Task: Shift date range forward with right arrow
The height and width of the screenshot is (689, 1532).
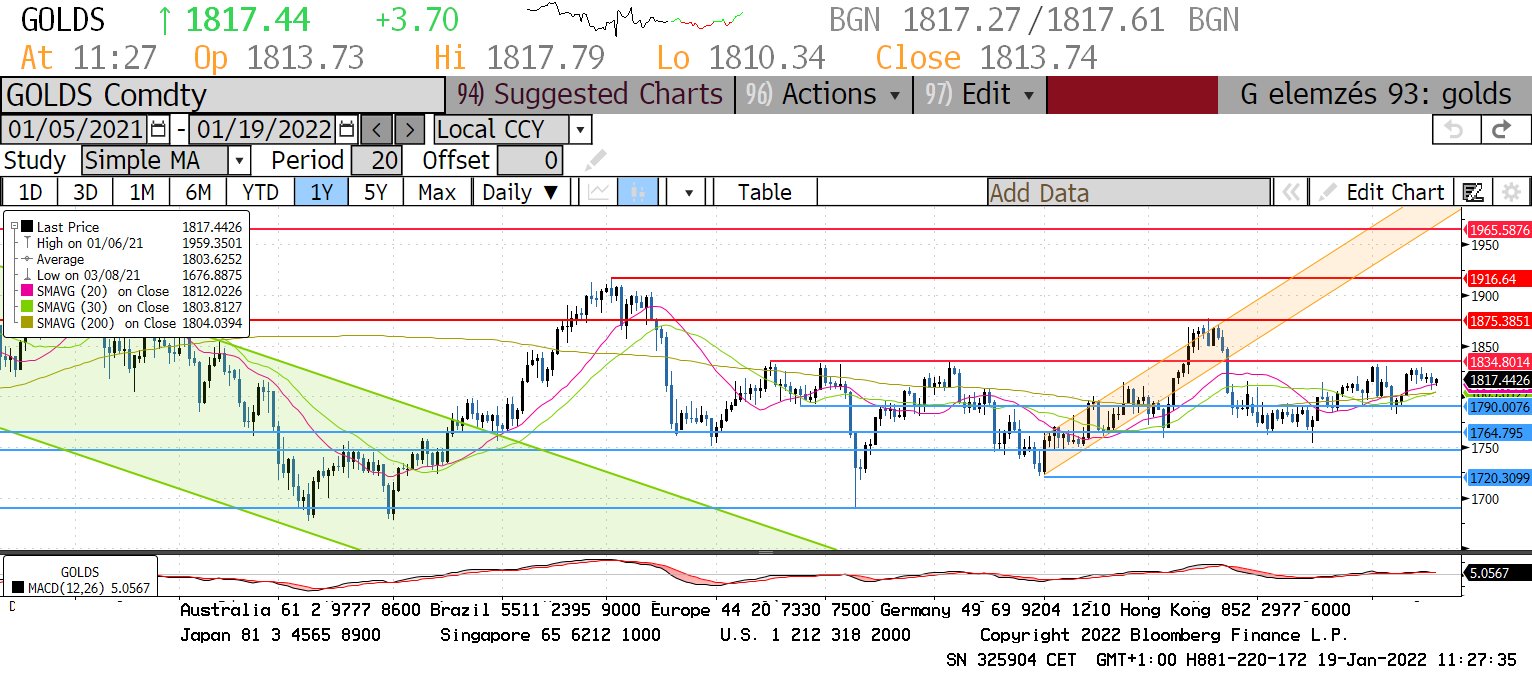Action: tap(410, 130)
